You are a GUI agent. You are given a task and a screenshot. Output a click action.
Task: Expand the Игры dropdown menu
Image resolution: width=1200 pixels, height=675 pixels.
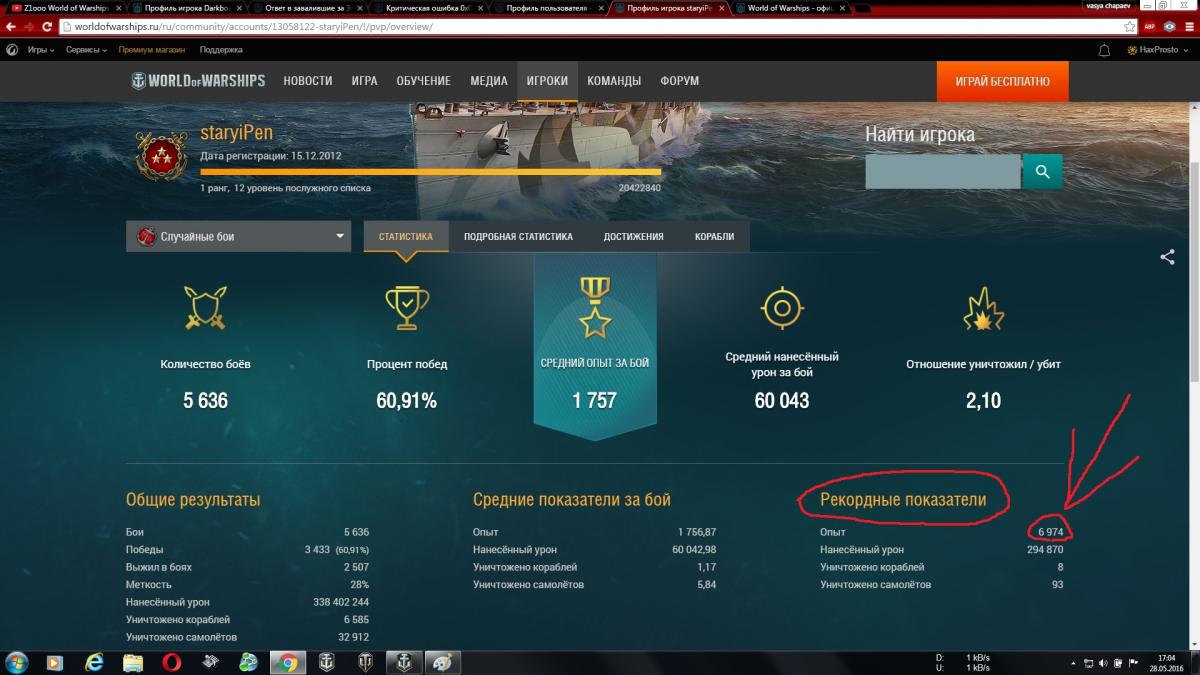click(40, 49)
